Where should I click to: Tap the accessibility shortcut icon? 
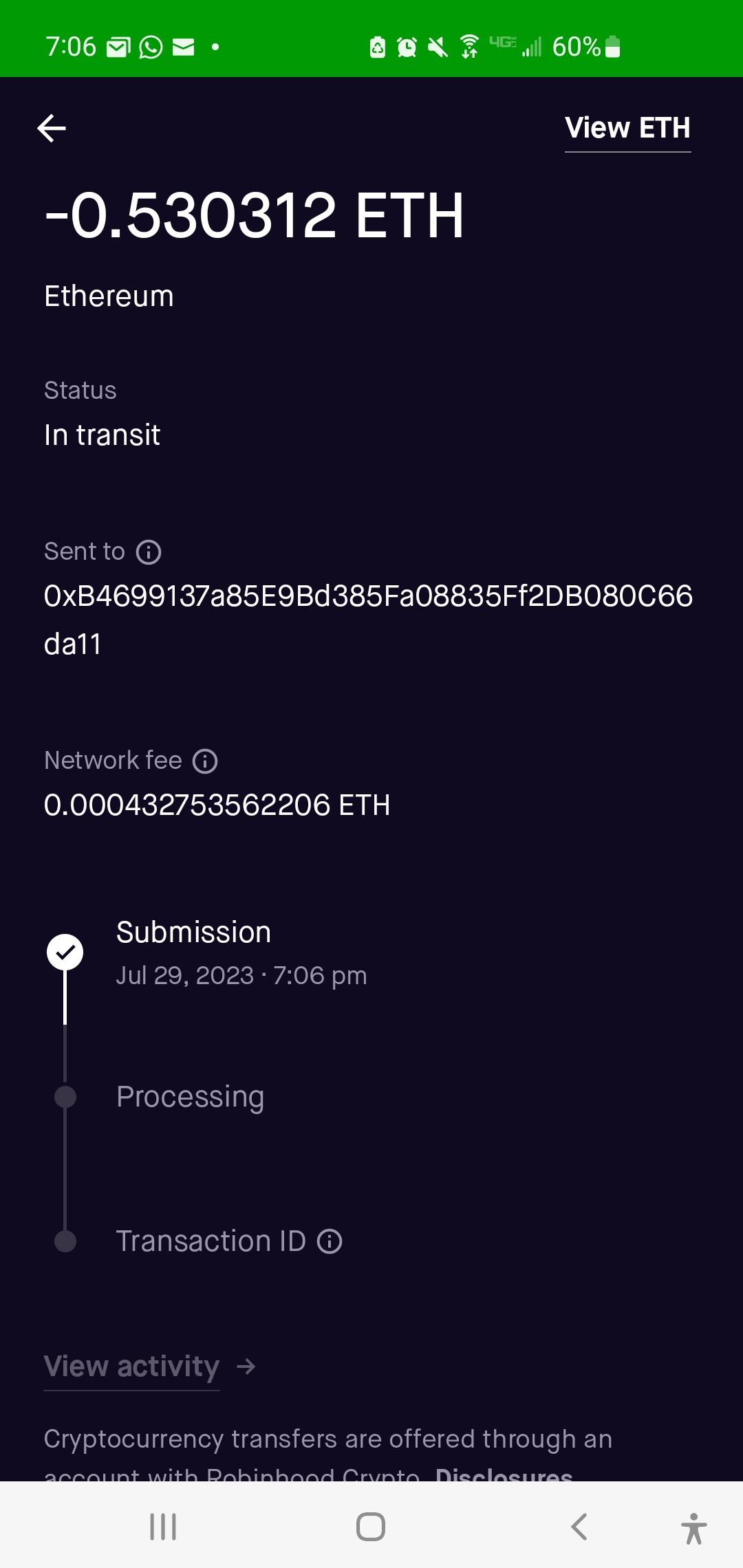(693, 1528)
